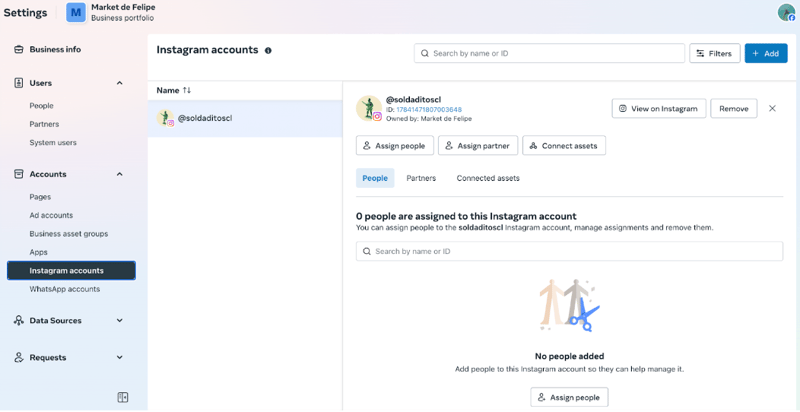Open WhatsApp accounts in sidebar
Viewport: 800px width, 412px height.
tap(65, 289)
